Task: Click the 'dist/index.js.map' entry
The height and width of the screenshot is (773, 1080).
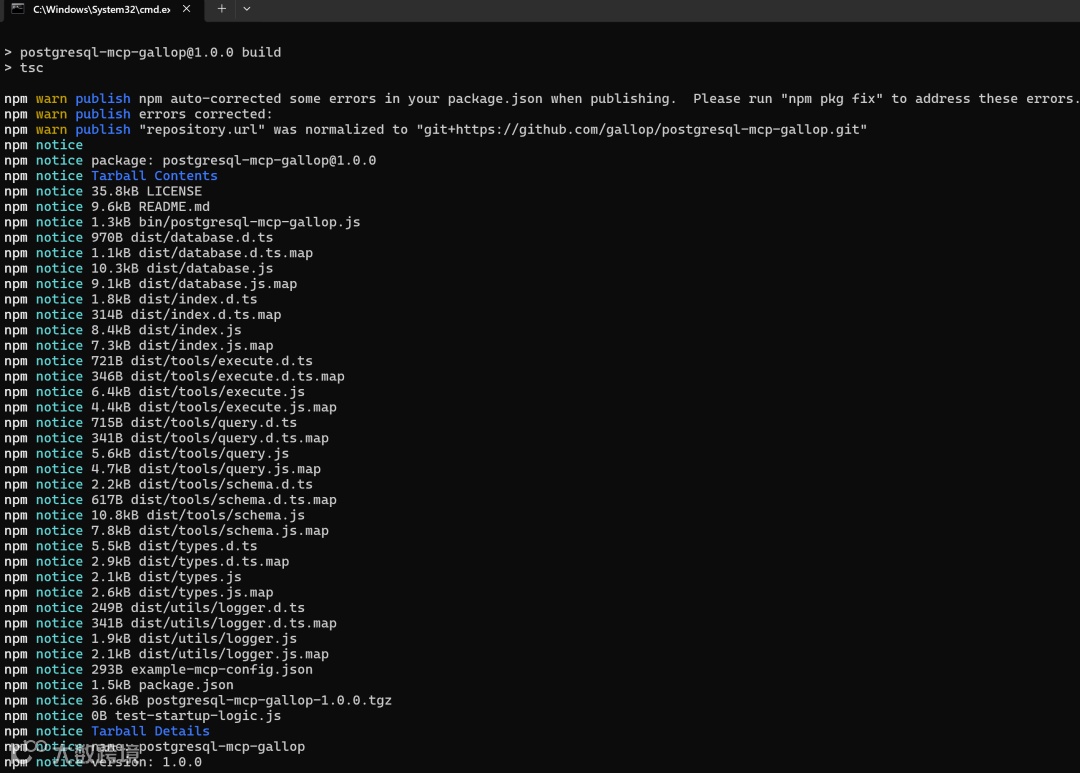Action: click(206, 346)
